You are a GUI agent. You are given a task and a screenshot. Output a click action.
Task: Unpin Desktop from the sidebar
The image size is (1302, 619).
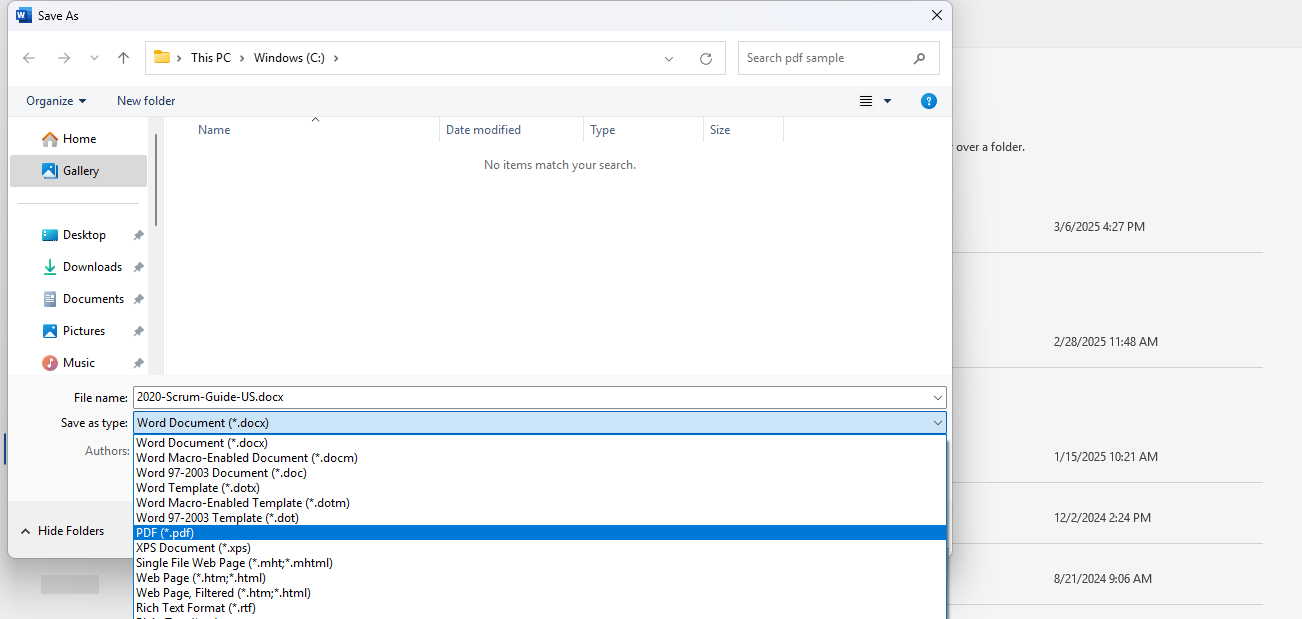tap(139, 234)
